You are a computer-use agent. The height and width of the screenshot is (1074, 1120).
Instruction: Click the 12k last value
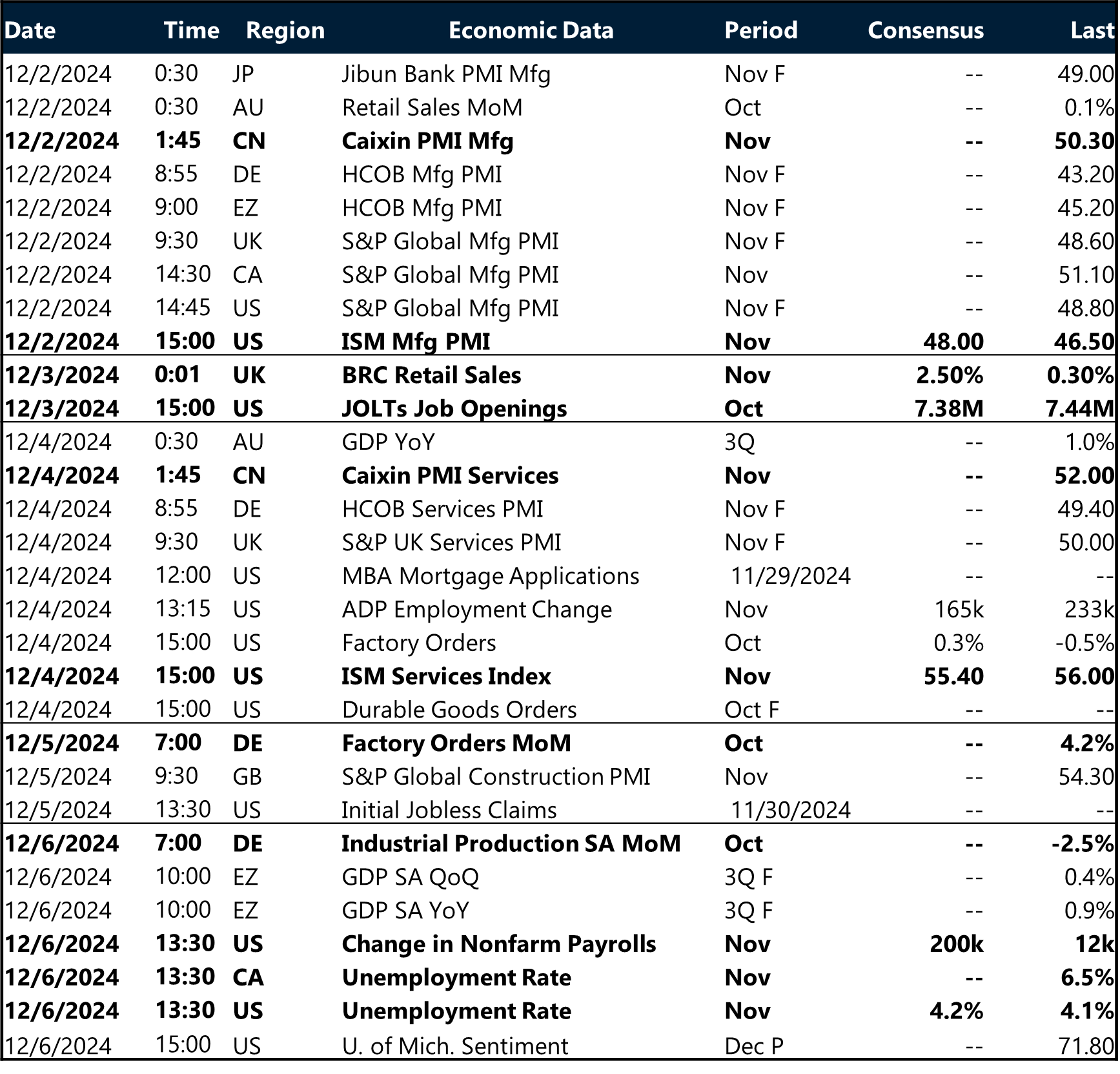pyautogui.click(x=1094, y=944)
